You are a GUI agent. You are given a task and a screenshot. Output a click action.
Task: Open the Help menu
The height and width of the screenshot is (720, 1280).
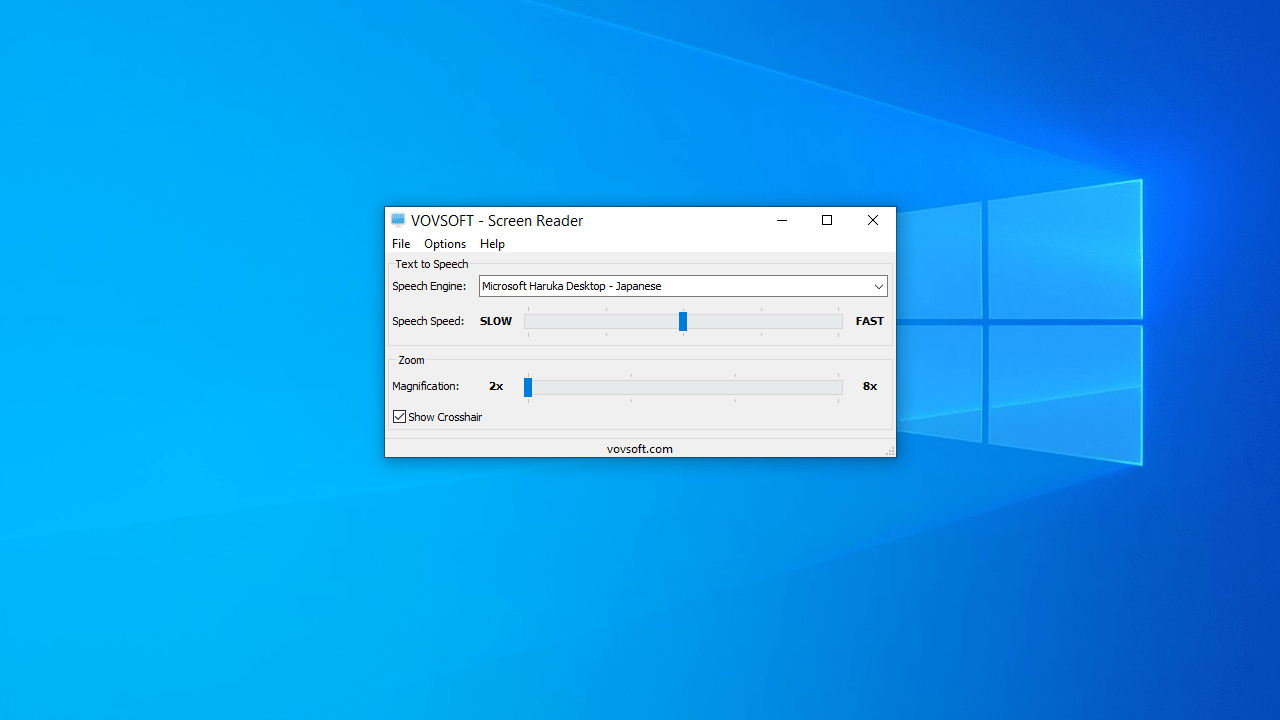pyautogui.click(x=492, y=244)
